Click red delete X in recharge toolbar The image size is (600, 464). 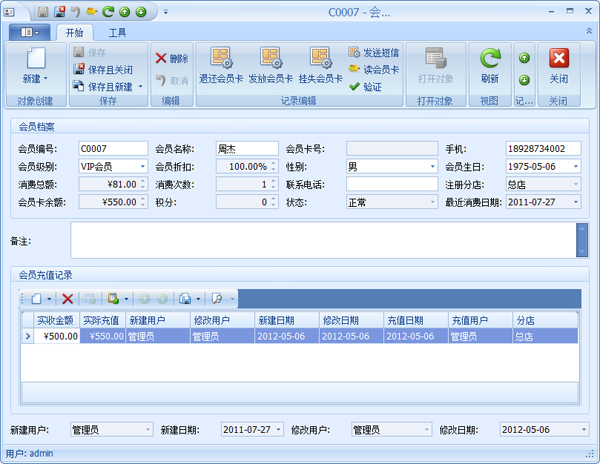[x=68, y=299]
